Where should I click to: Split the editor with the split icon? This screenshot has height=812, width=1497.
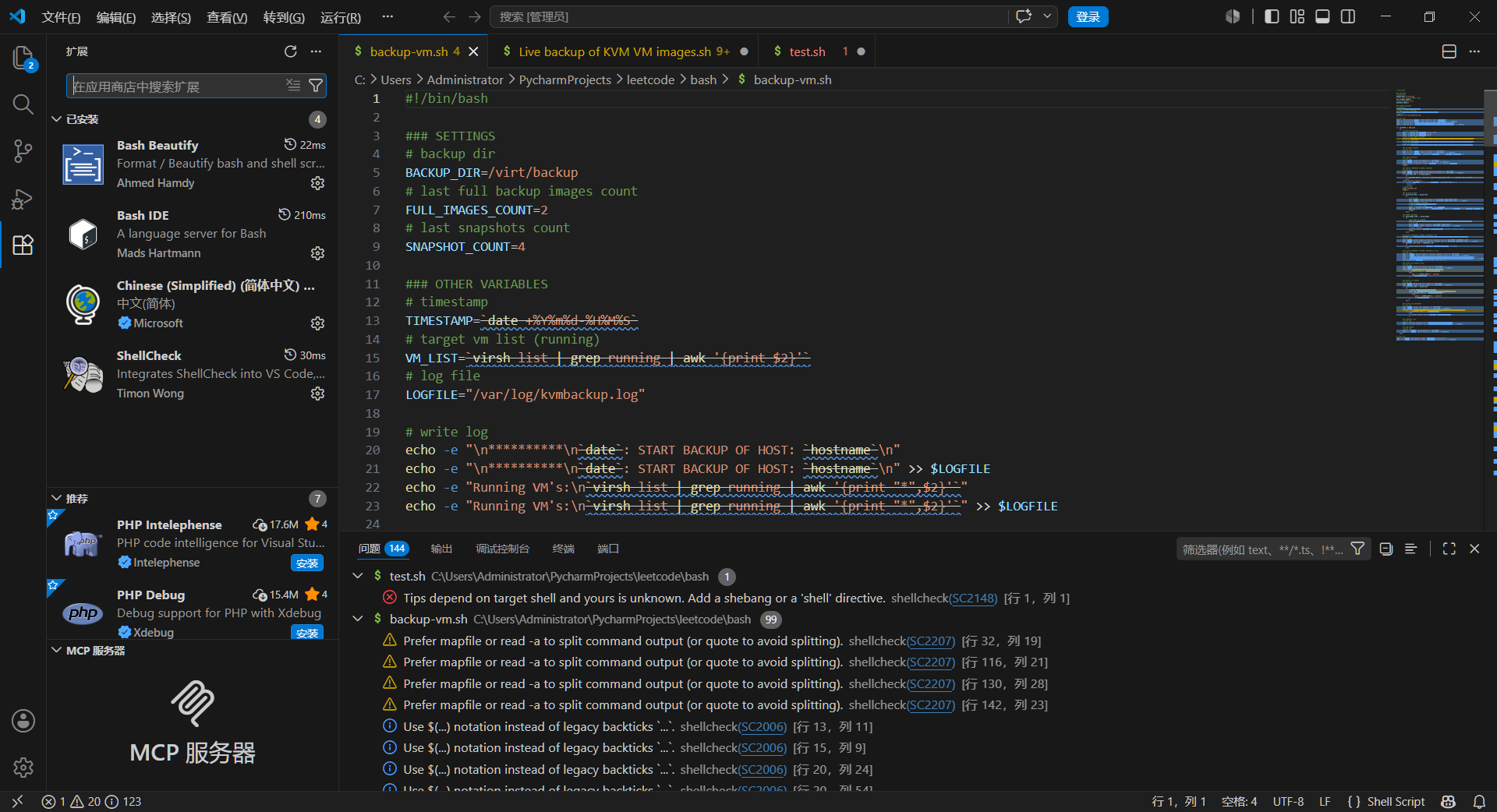pyautogui.click(x=1449, y=51)
